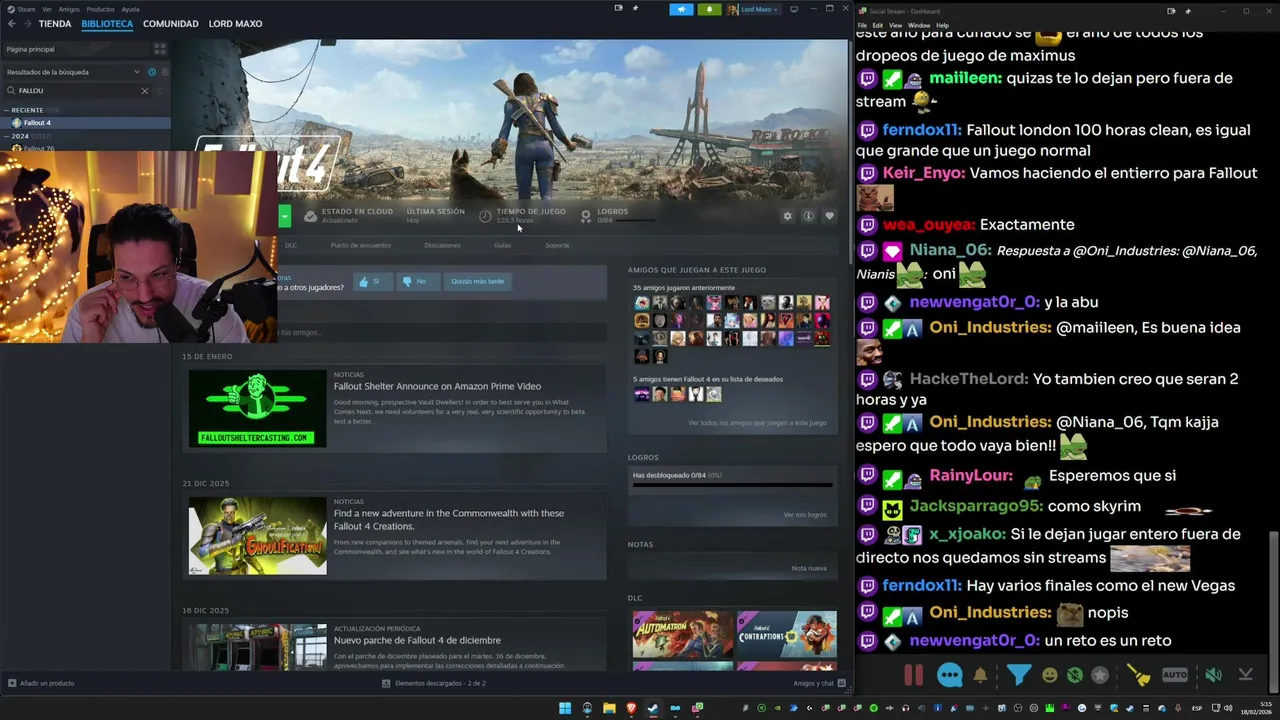Viewport: 1280px width, 720px height.
Task: Open Contraptions DLC thumbnail
Action: (787, 633)
